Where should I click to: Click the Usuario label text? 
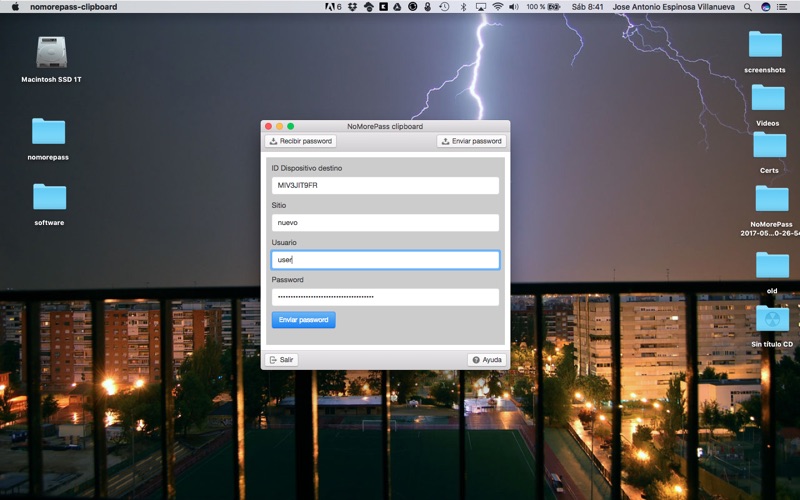point(284,242)
